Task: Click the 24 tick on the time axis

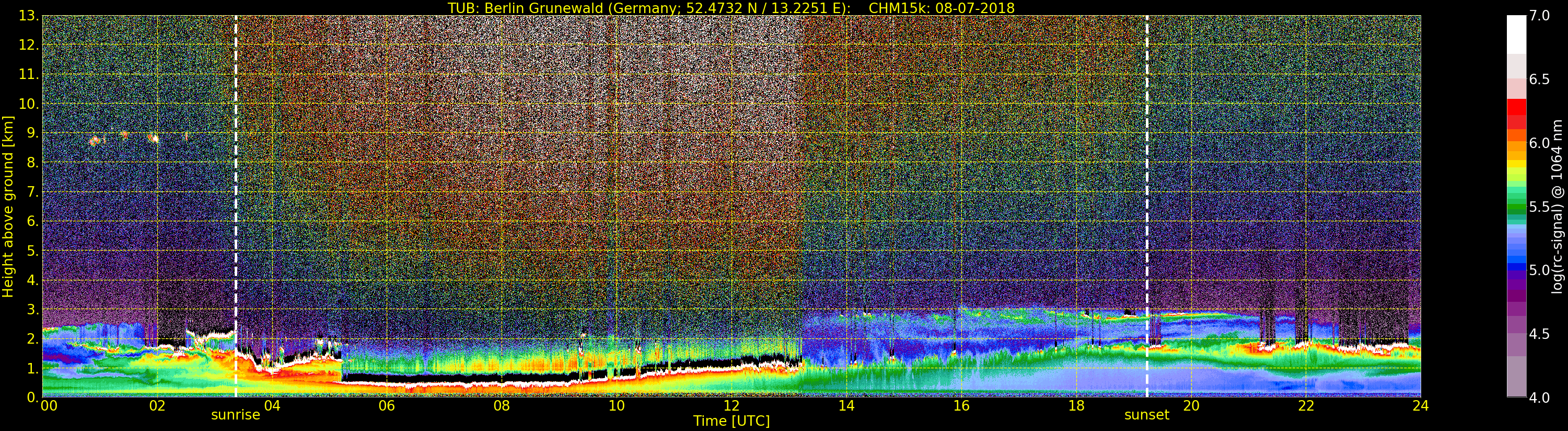Action: coord(1420,406)
